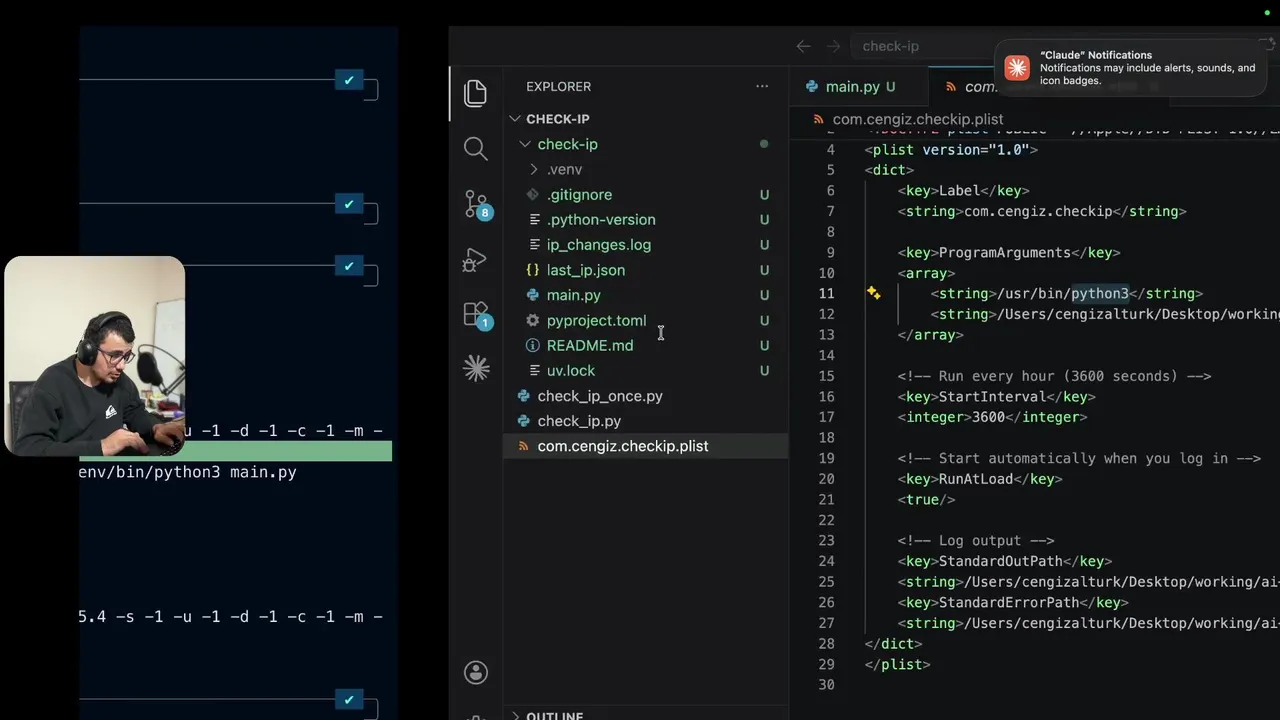Click the git icon beside .gitignore
Screen dimensions: 1280x720
point(533,194)
